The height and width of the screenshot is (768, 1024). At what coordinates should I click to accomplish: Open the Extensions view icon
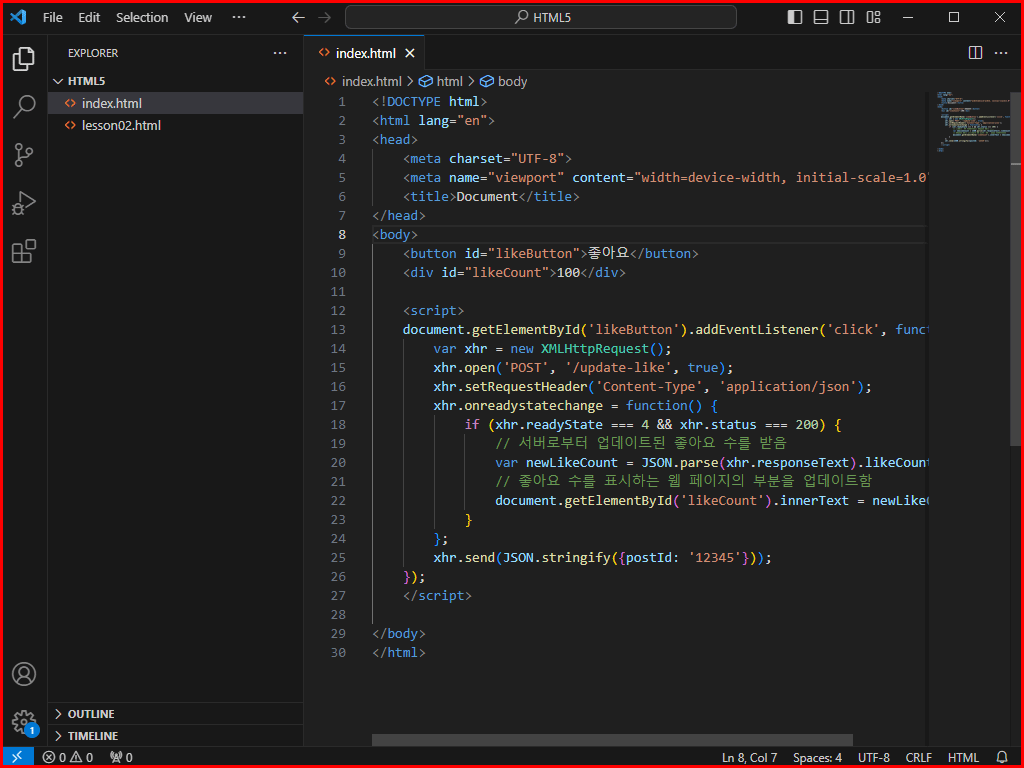point(24,251)
